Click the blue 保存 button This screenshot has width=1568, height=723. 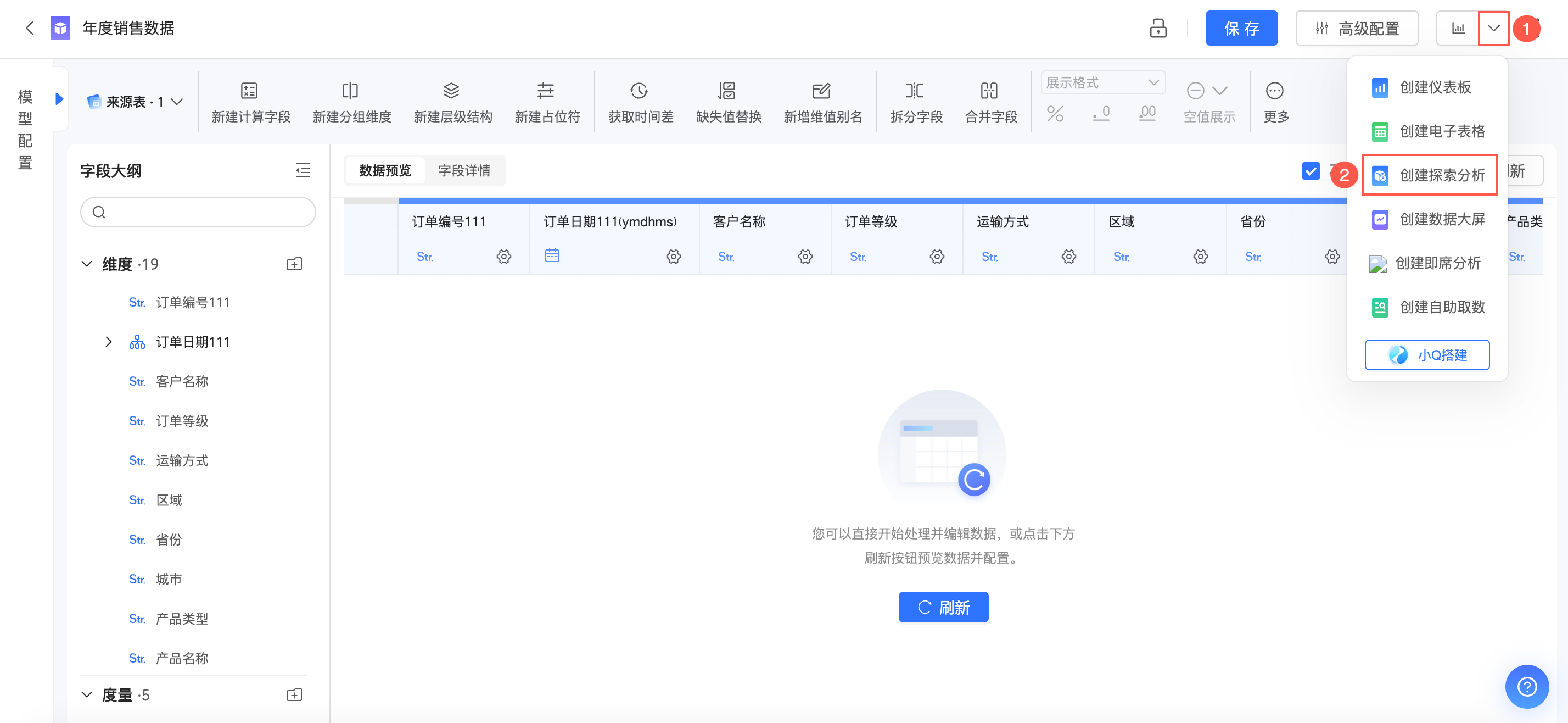coord(1241,28)
